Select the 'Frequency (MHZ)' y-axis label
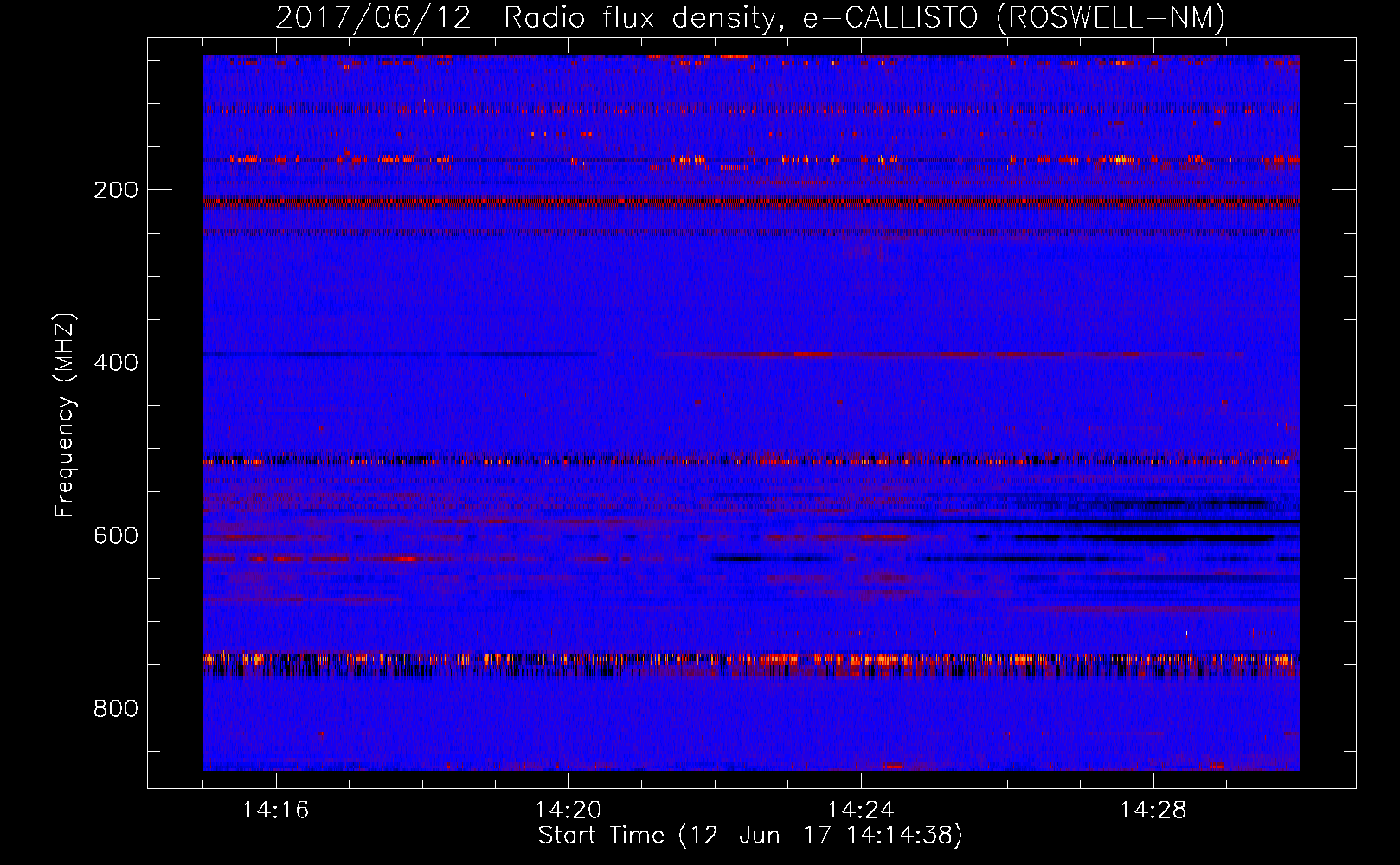This screenshot has height=865, width=1400. point(65,415)
